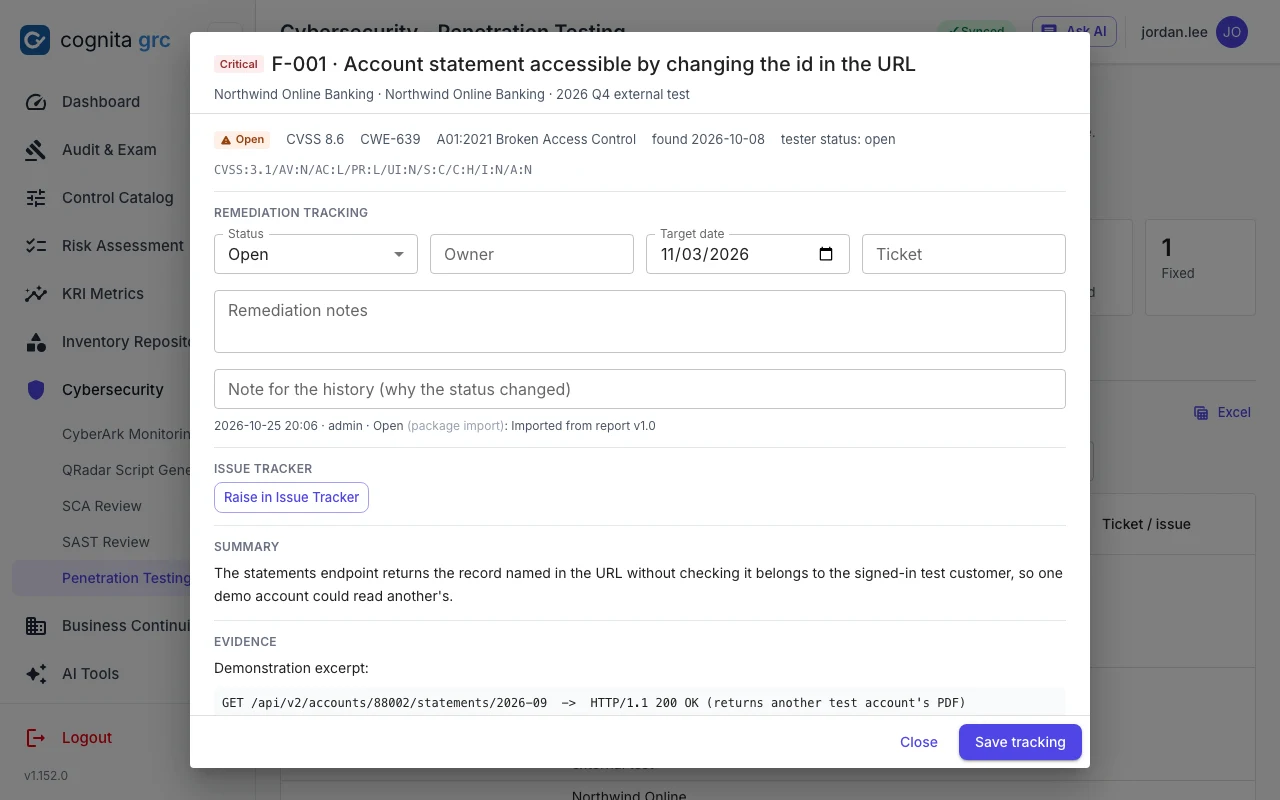
Task: Click the Inventory Repository shapes icon
Action: pyautogui.click(x=36, y=342)
